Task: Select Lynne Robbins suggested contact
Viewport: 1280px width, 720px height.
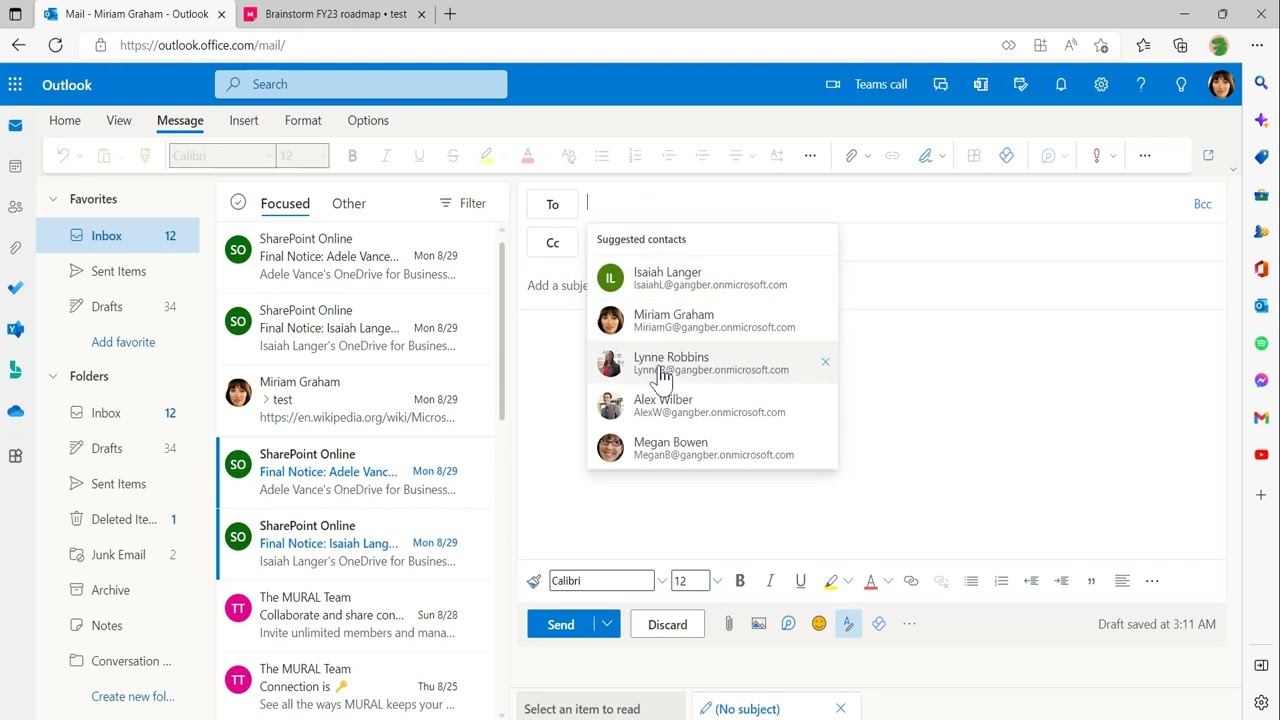Action: point(712,363)
